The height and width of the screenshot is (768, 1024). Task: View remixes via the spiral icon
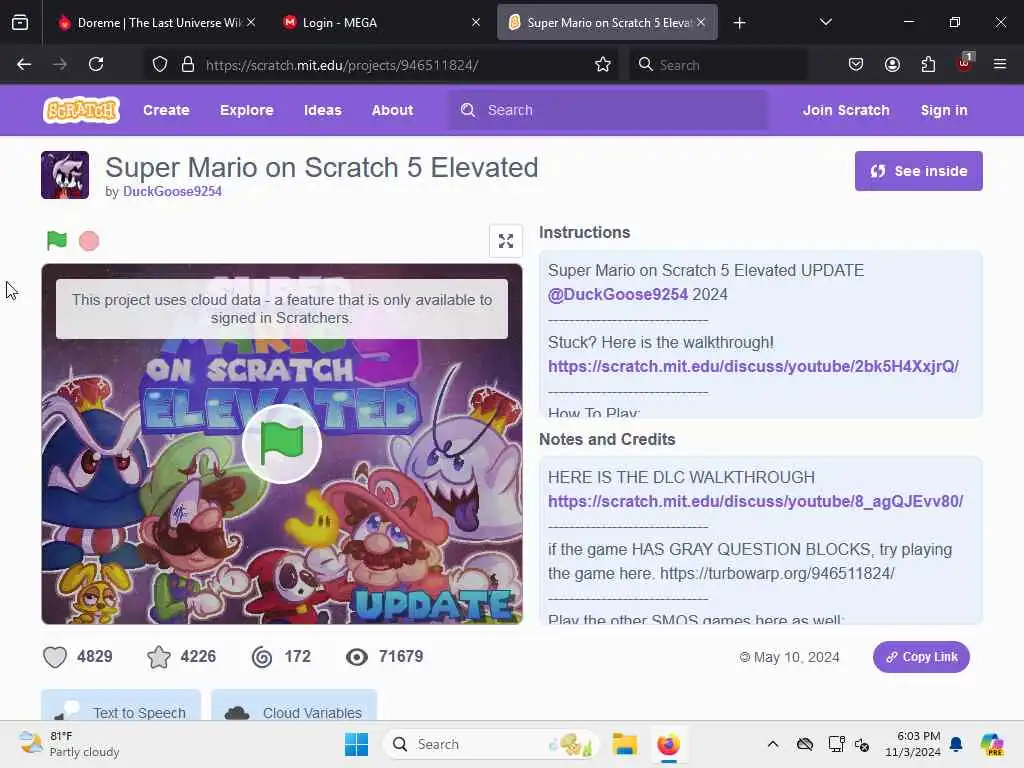coord(262,657)
